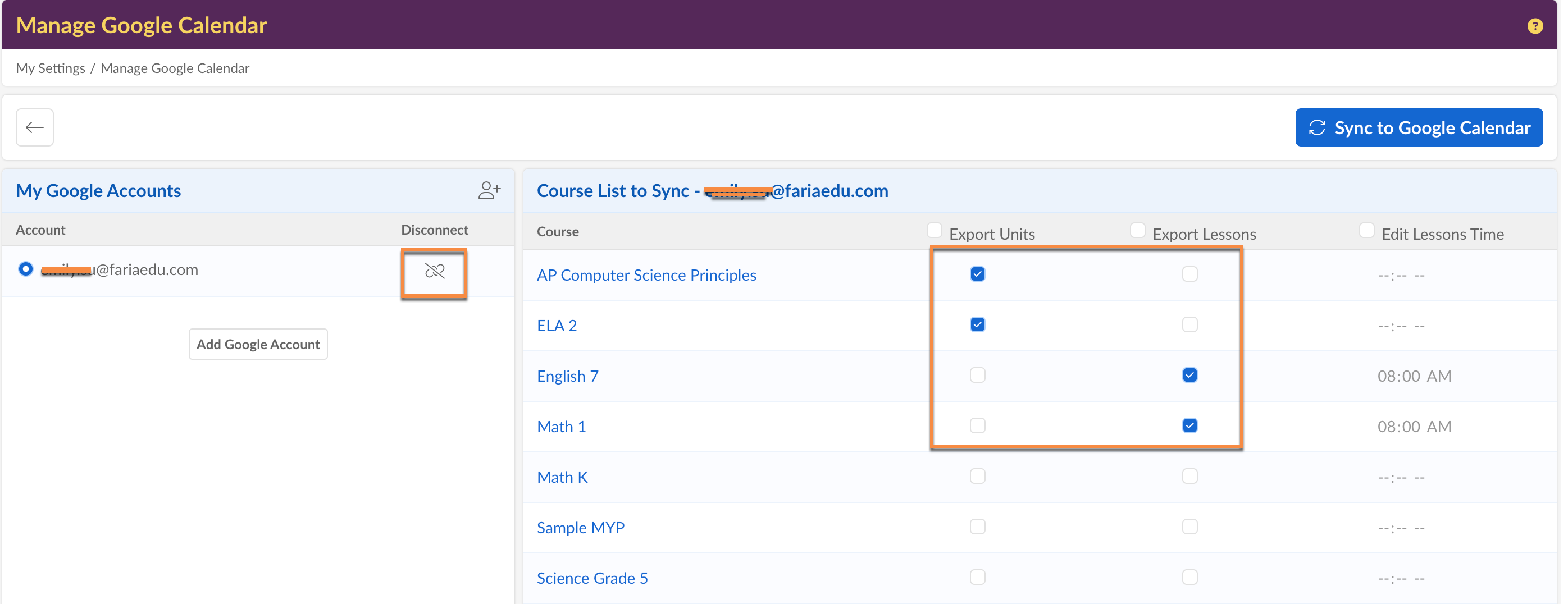The height and width of the screenshot is (604, 1568).
Task: Uncheck Export Units for AP Computer Science Principles
Action: coord(978,274)
